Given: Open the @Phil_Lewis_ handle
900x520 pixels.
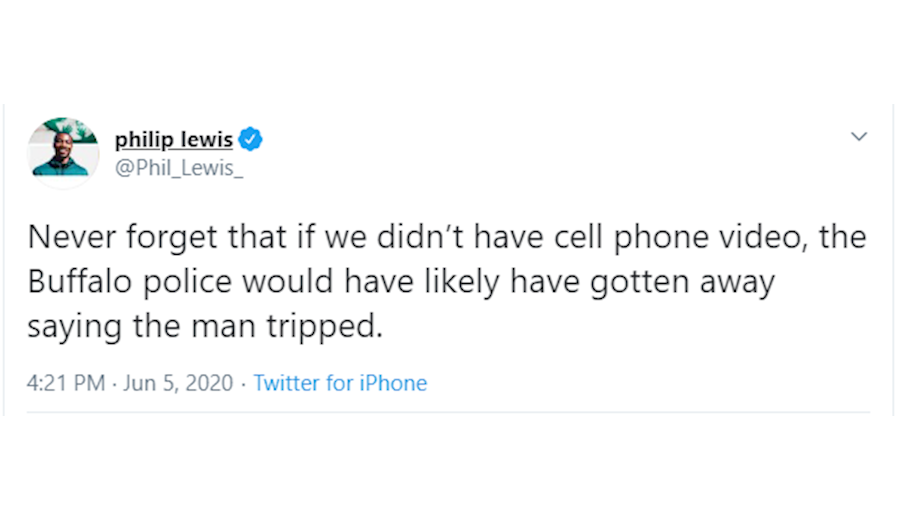Looking at the screenshot, I should coord(178,165).
